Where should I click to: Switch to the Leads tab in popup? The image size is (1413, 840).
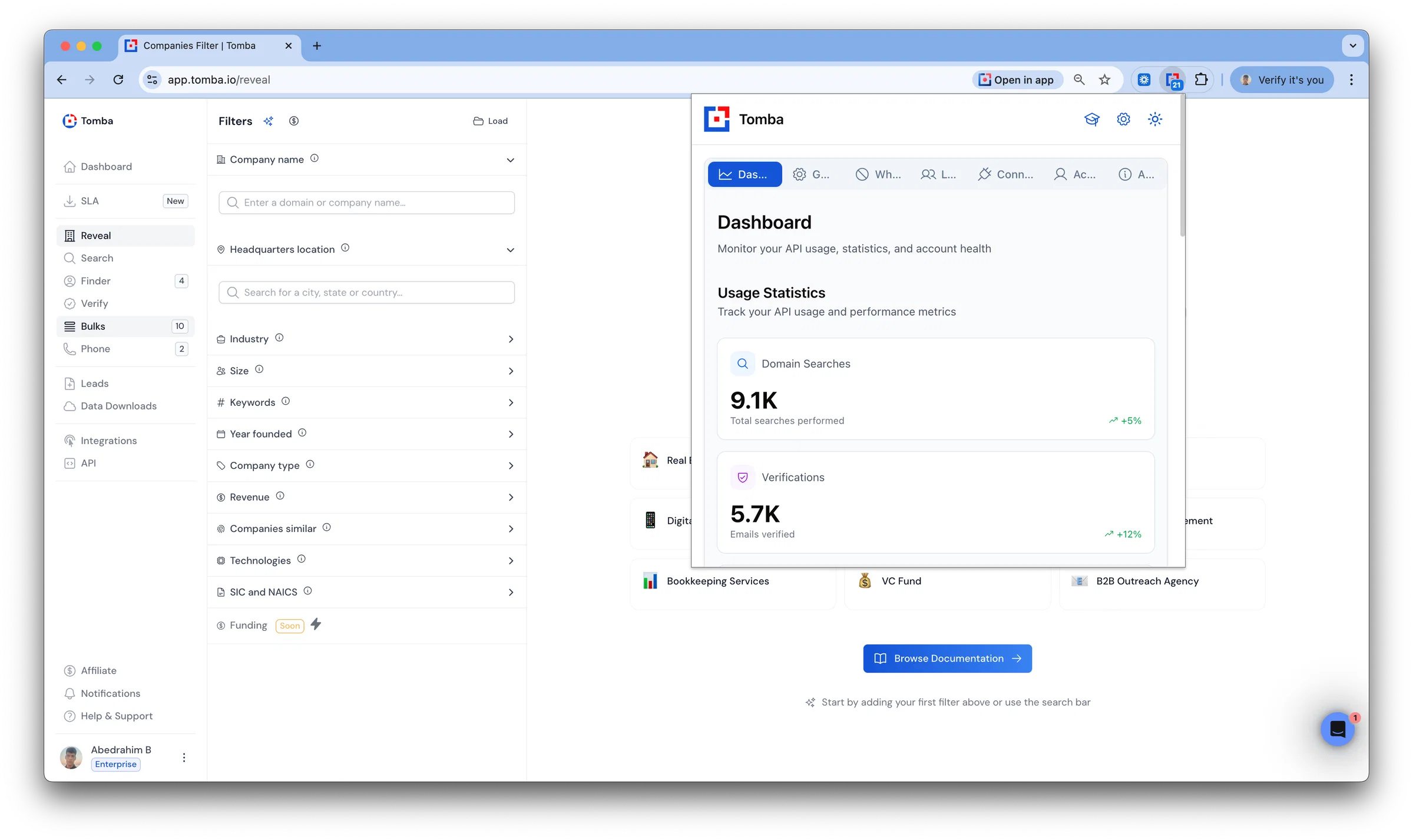click(x=939, y=174)
